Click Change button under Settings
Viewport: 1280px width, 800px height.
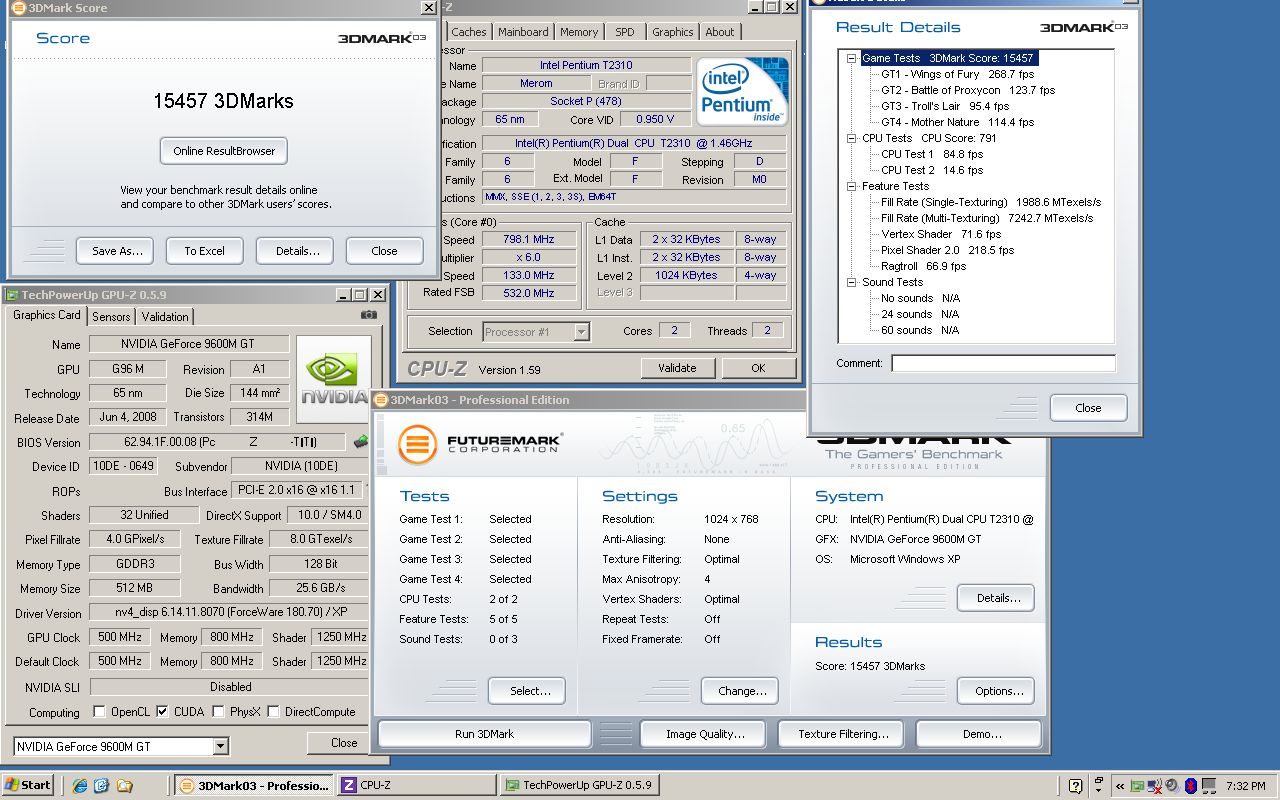tap(742, 691)
